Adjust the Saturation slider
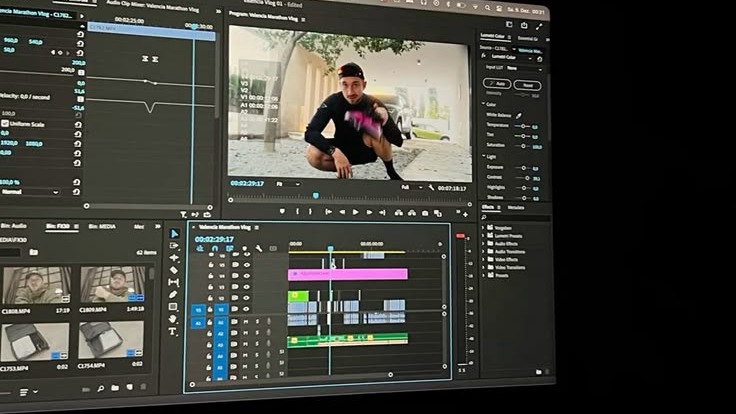This screenshot has height=414, width=736. 523,146
